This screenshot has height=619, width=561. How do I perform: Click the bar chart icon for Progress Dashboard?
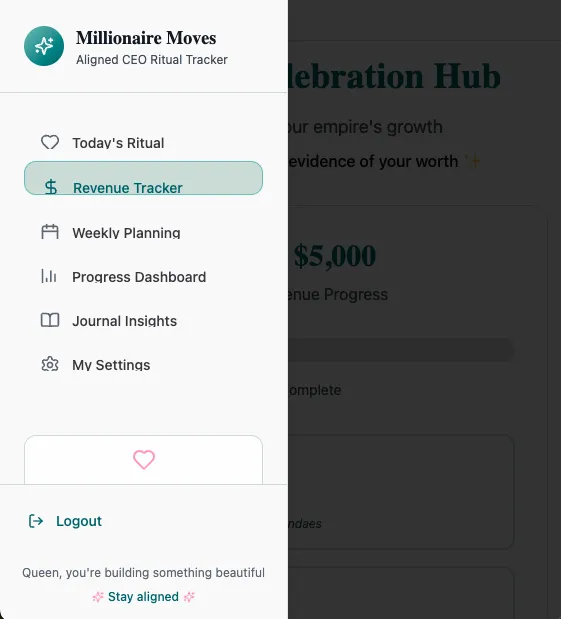pos(49,276)
